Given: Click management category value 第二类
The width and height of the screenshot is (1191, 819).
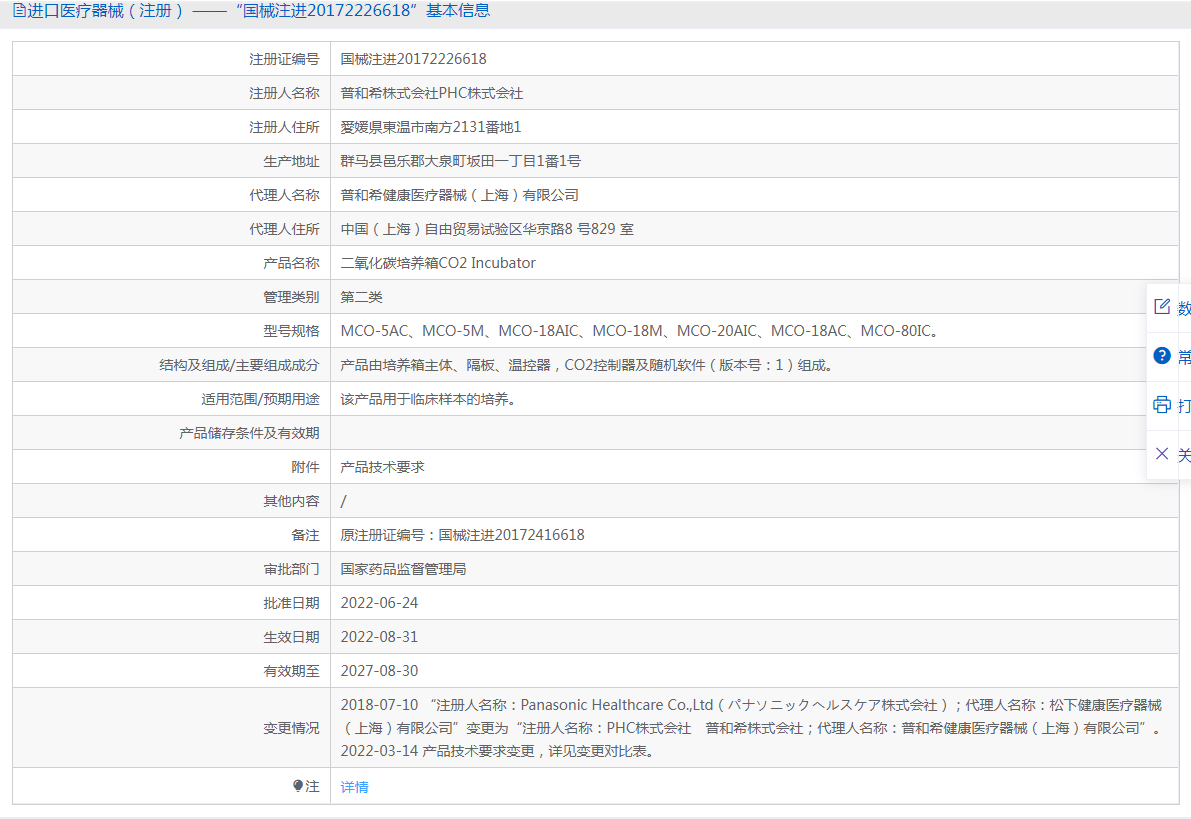Looking at the screenshot, I should 362,297.
